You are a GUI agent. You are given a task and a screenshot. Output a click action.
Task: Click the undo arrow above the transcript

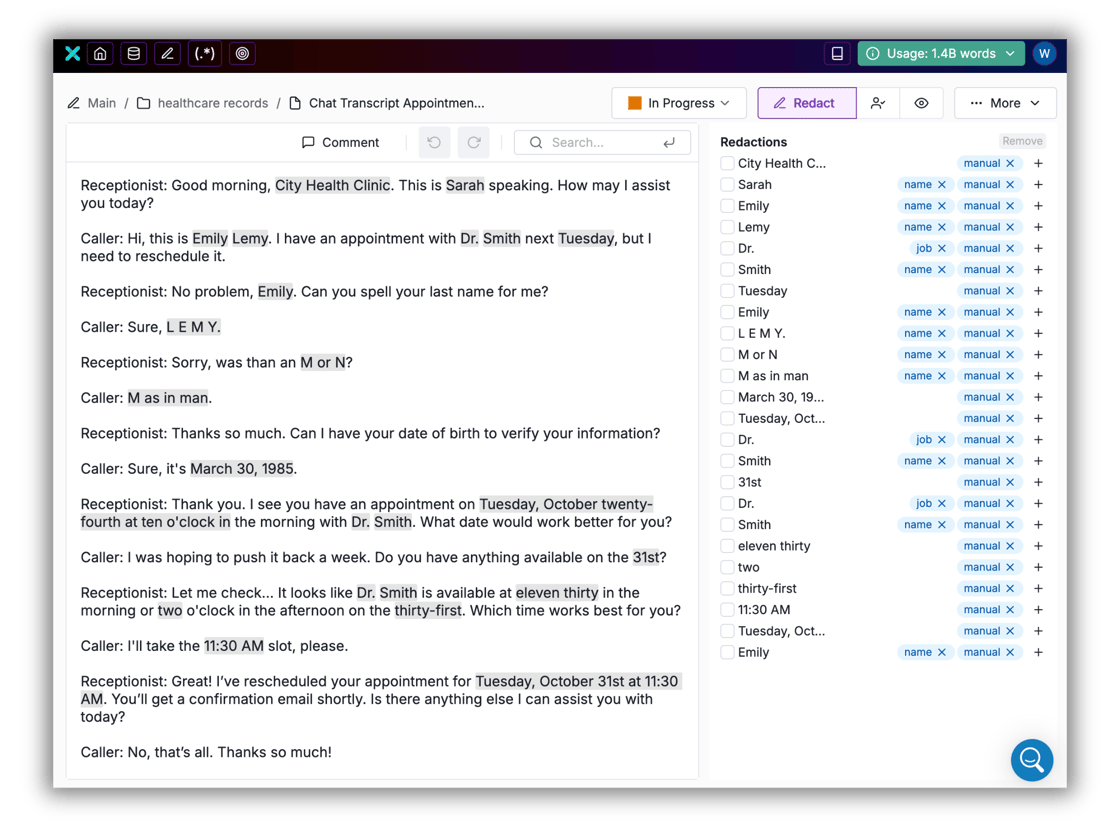pos(434,142)
